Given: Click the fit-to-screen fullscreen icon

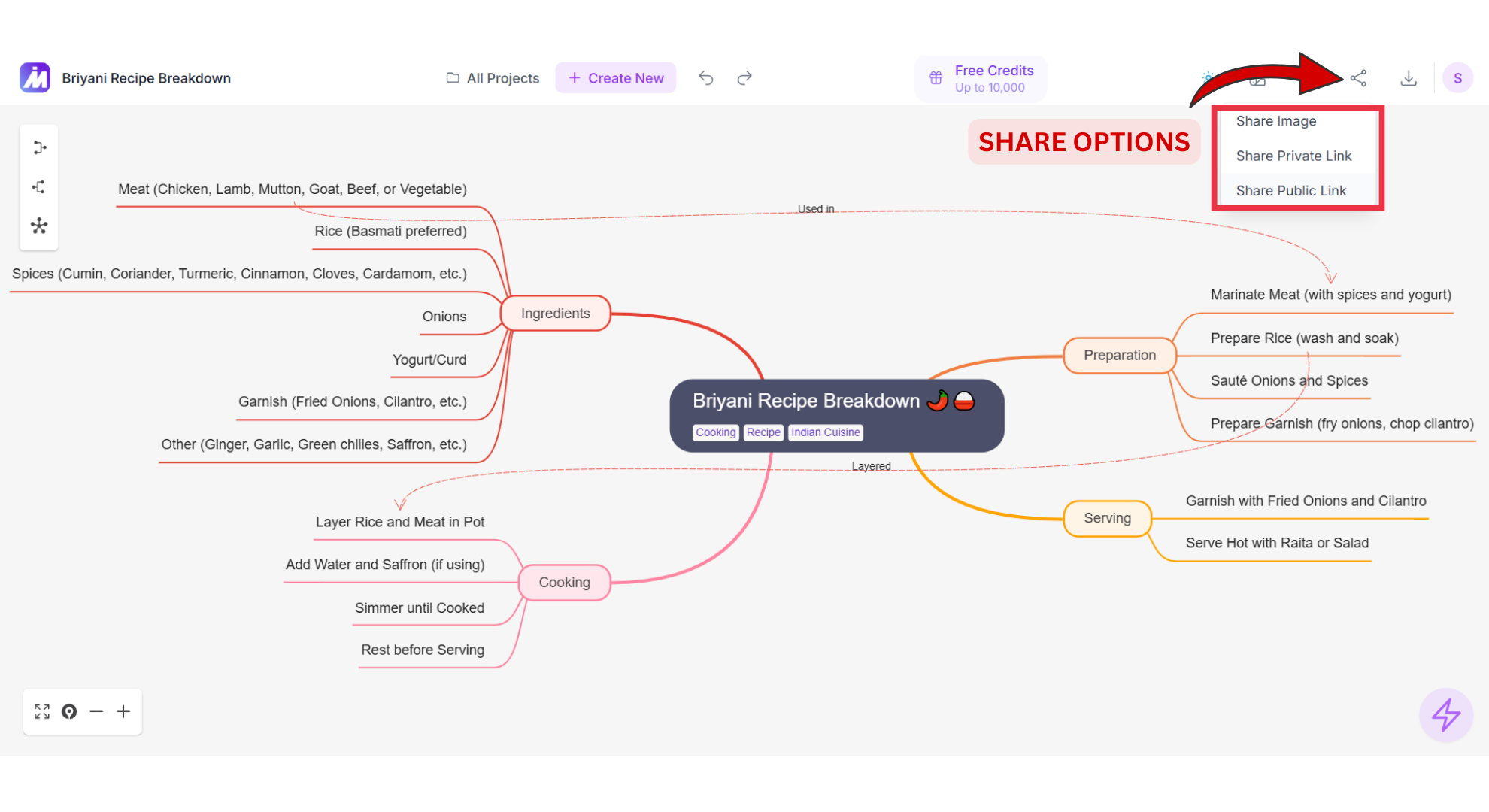Looking at the screenshot, I should coord(42,711).
